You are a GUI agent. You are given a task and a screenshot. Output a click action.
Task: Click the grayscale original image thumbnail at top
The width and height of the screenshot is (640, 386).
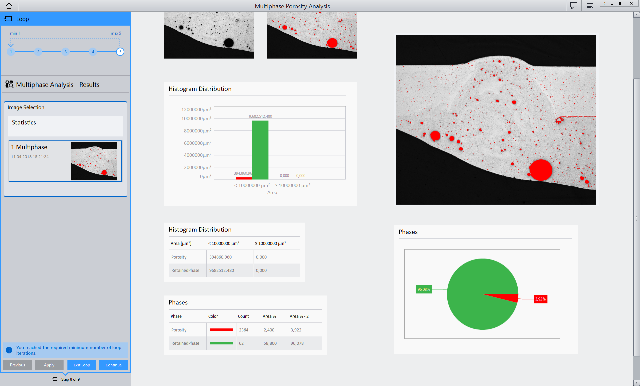(209, 35)
